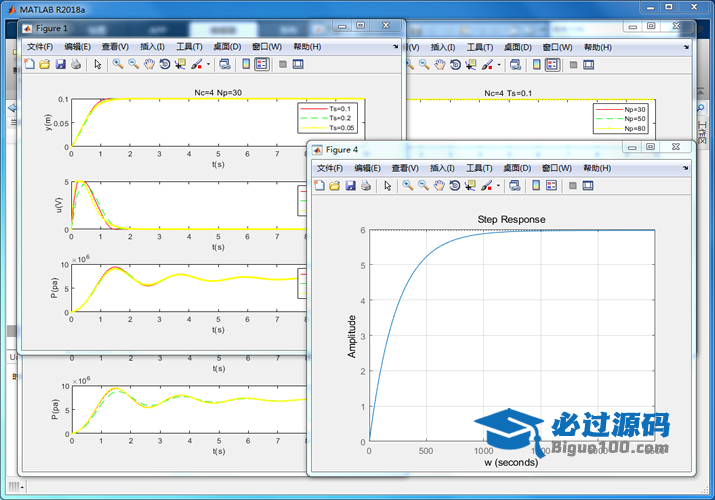Open 桌面(D) menu in background figure
This screenshot has width=715, height=500.
(518, 47)
